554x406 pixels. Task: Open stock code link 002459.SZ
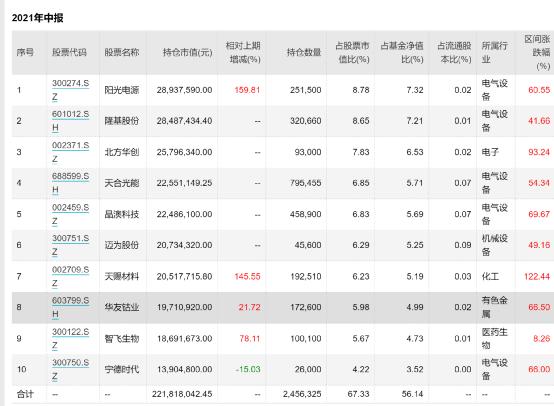pyautogui.click(x=70, y=214)
